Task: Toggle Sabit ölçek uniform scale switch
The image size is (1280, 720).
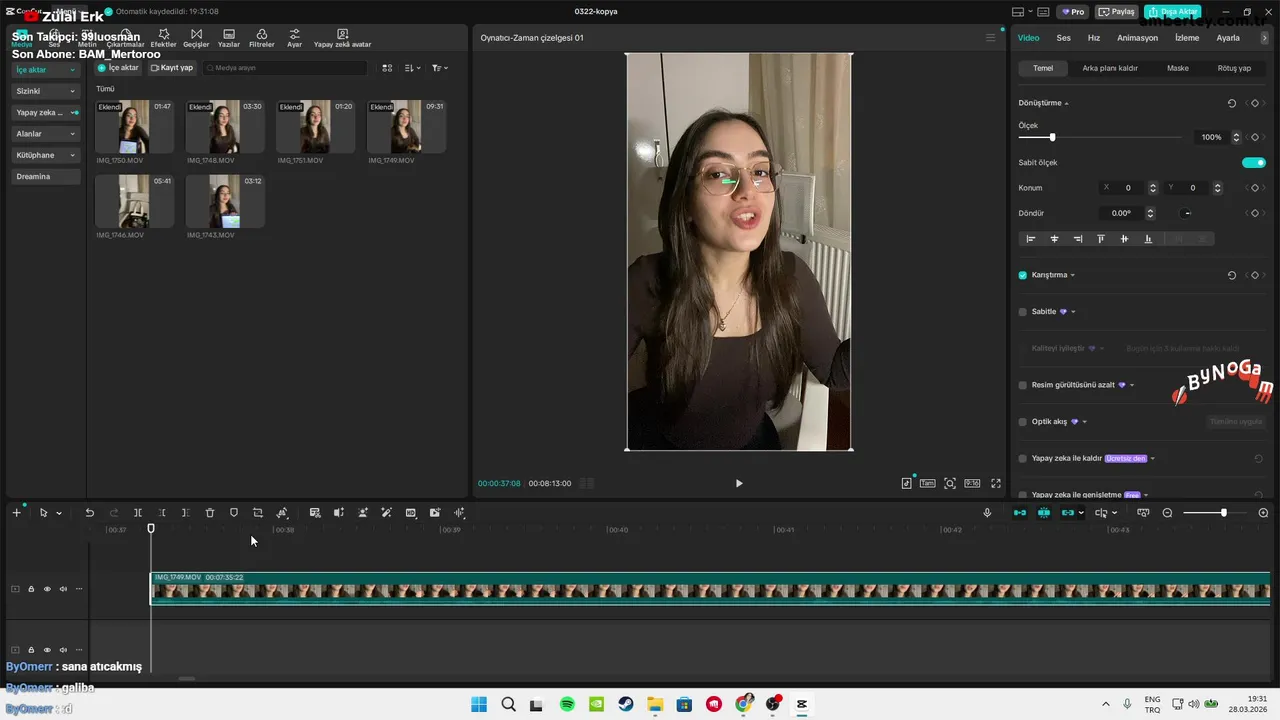Action: pos(1254,162)
